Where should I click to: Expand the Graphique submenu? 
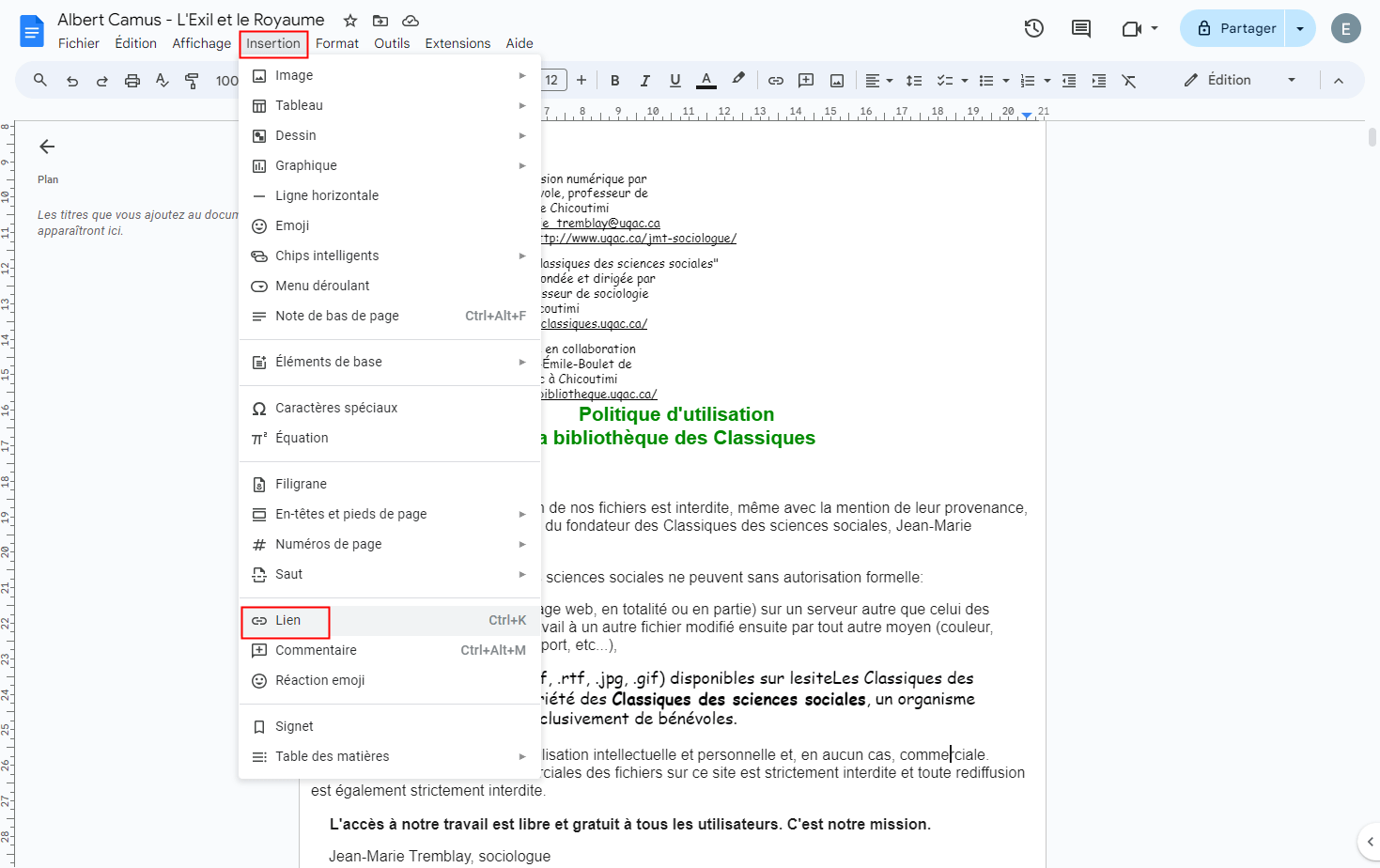pyautogui.click(x=390, y=165)
